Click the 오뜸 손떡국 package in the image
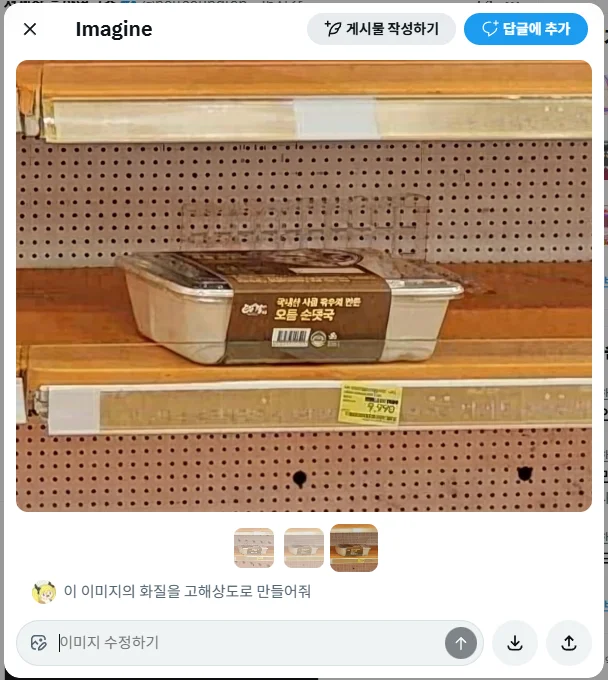608x680 pixels. tap(290, 307)
